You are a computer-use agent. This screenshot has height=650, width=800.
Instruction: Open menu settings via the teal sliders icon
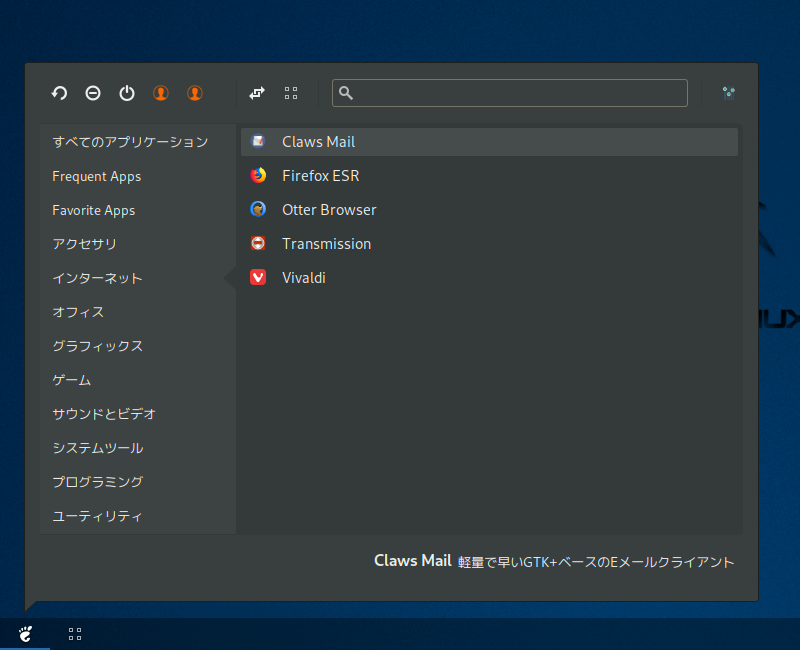[x=729, y=93]
